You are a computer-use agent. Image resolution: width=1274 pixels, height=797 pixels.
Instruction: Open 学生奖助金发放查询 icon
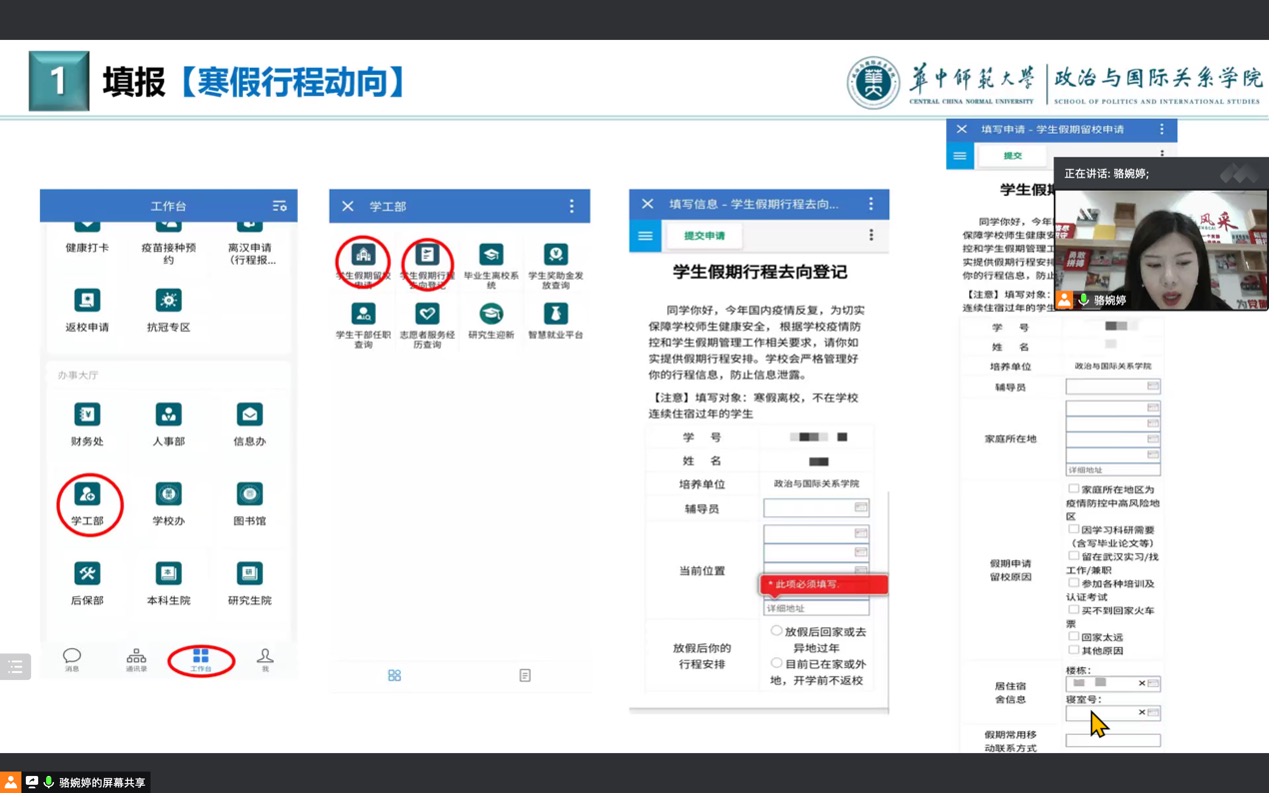555,257
